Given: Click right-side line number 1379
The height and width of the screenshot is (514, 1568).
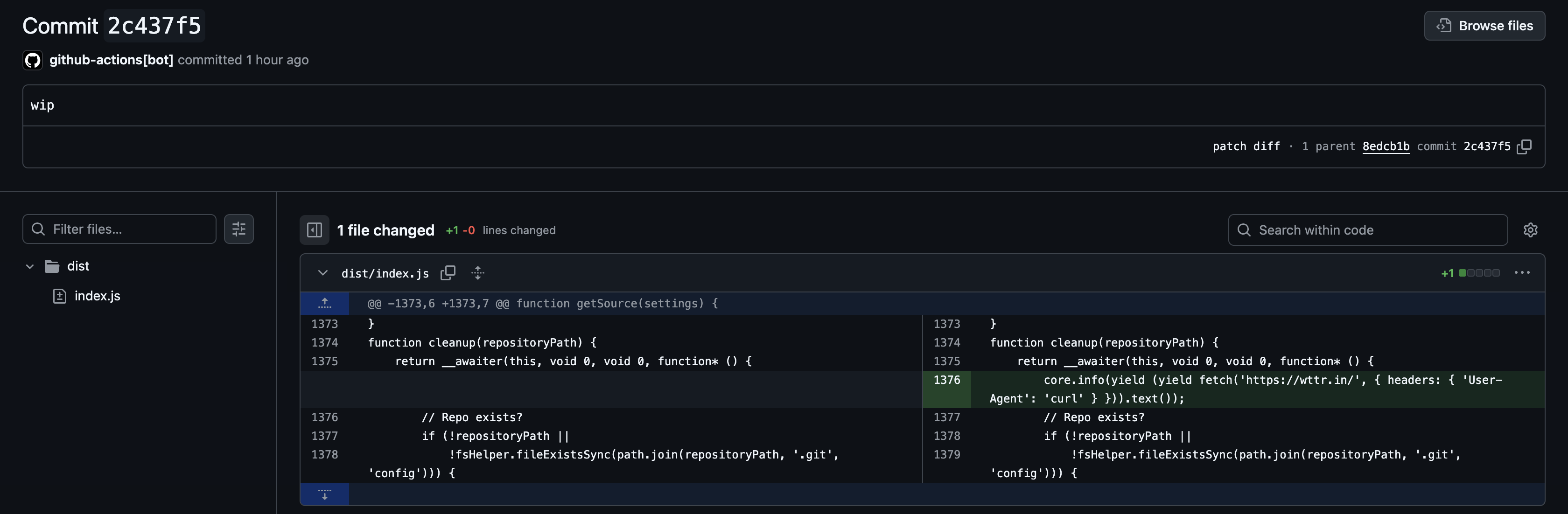Looking at the screenshot, I should [x=946, y=454].
